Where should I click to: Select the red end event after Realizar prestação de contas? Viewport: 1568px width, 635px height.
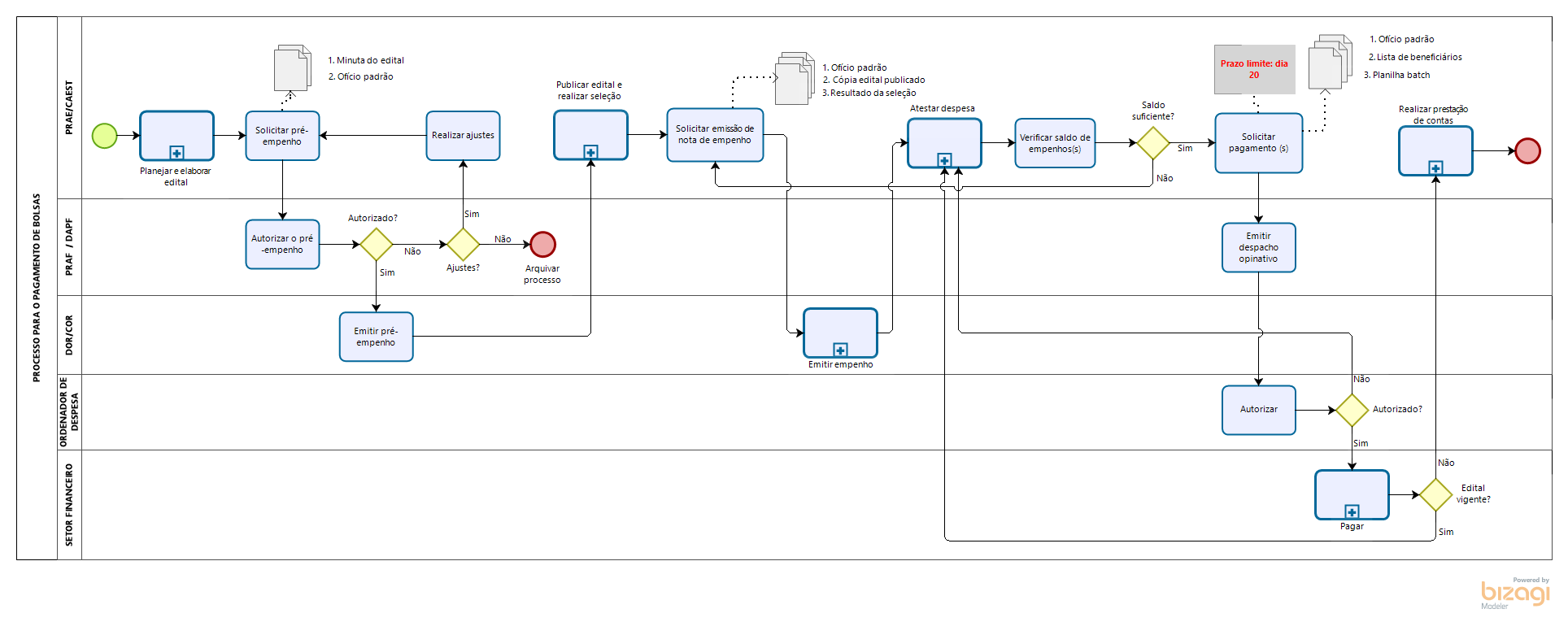tap(1527, 150)
